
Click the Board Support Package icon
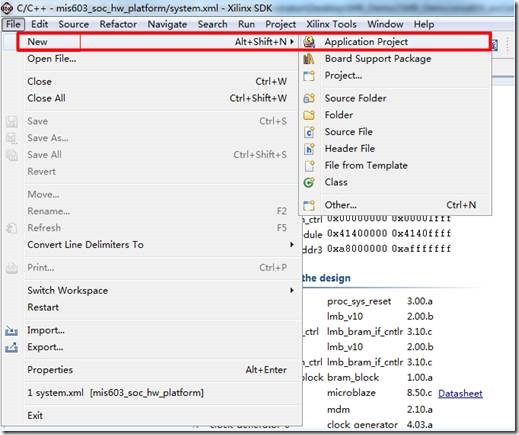click(309, 59)
